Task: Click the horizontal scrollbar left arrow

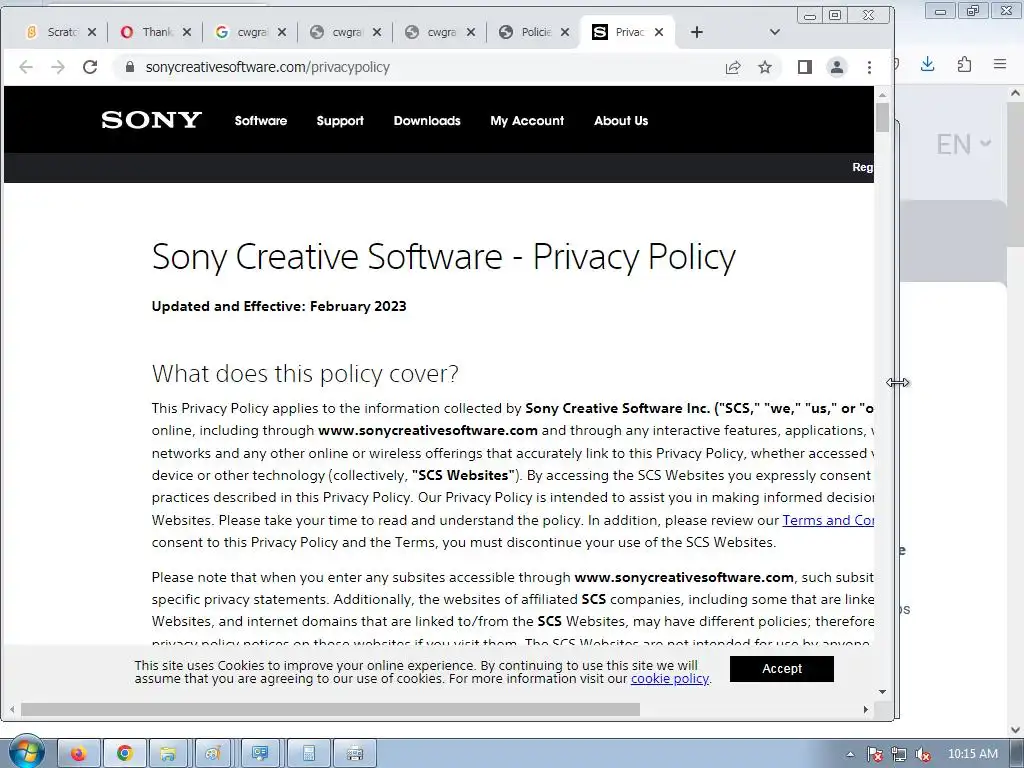Action: click(12, 709)
